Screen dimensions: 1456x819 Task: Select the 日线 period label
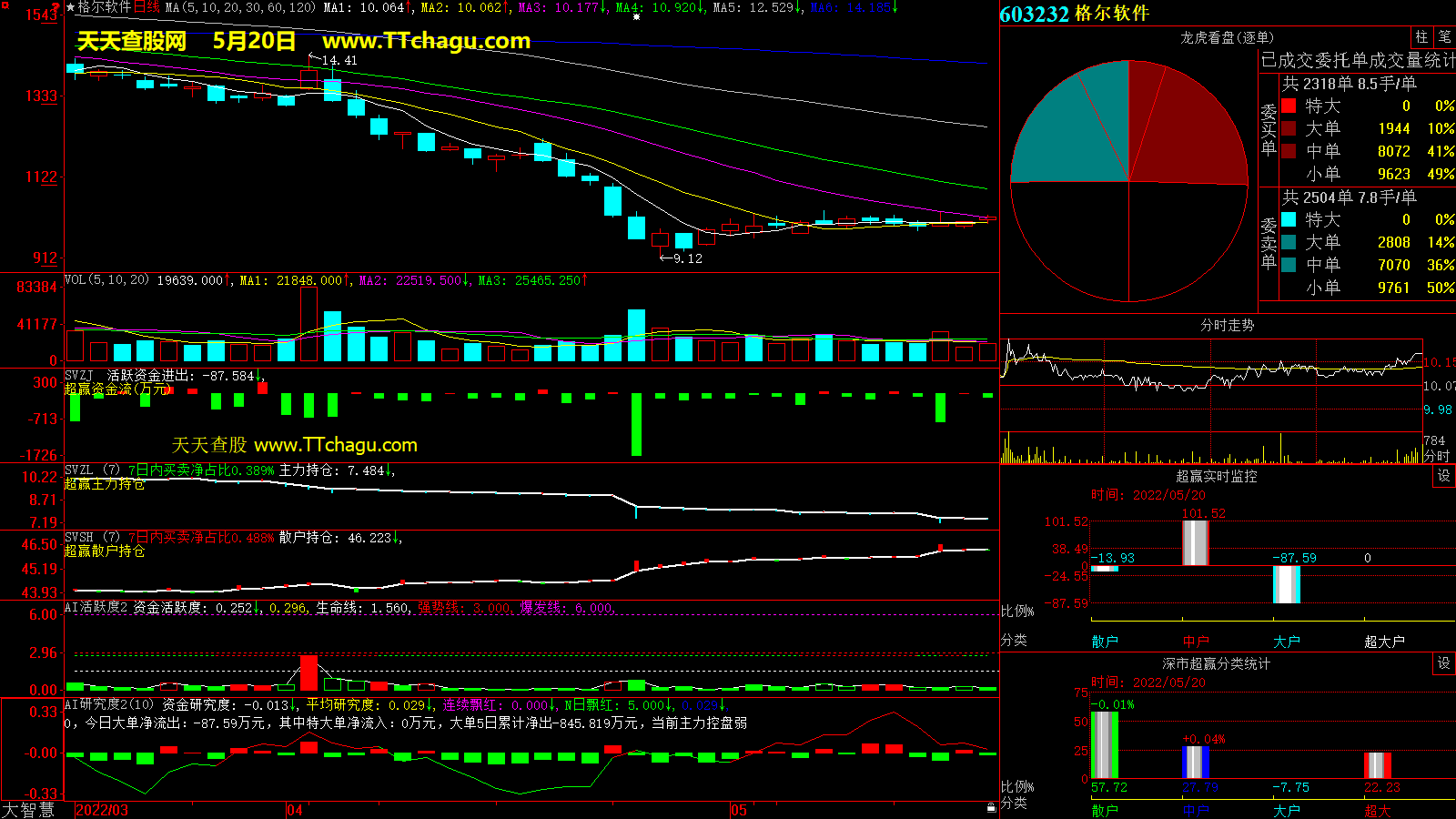[x=147, y=7]
